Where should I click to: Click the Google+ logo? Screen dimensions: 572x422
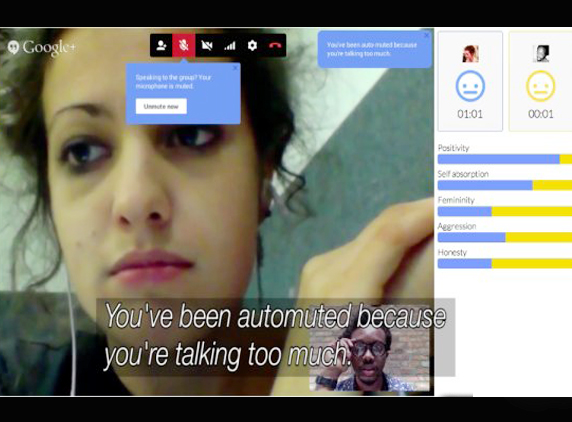click(x=42, y=47)
